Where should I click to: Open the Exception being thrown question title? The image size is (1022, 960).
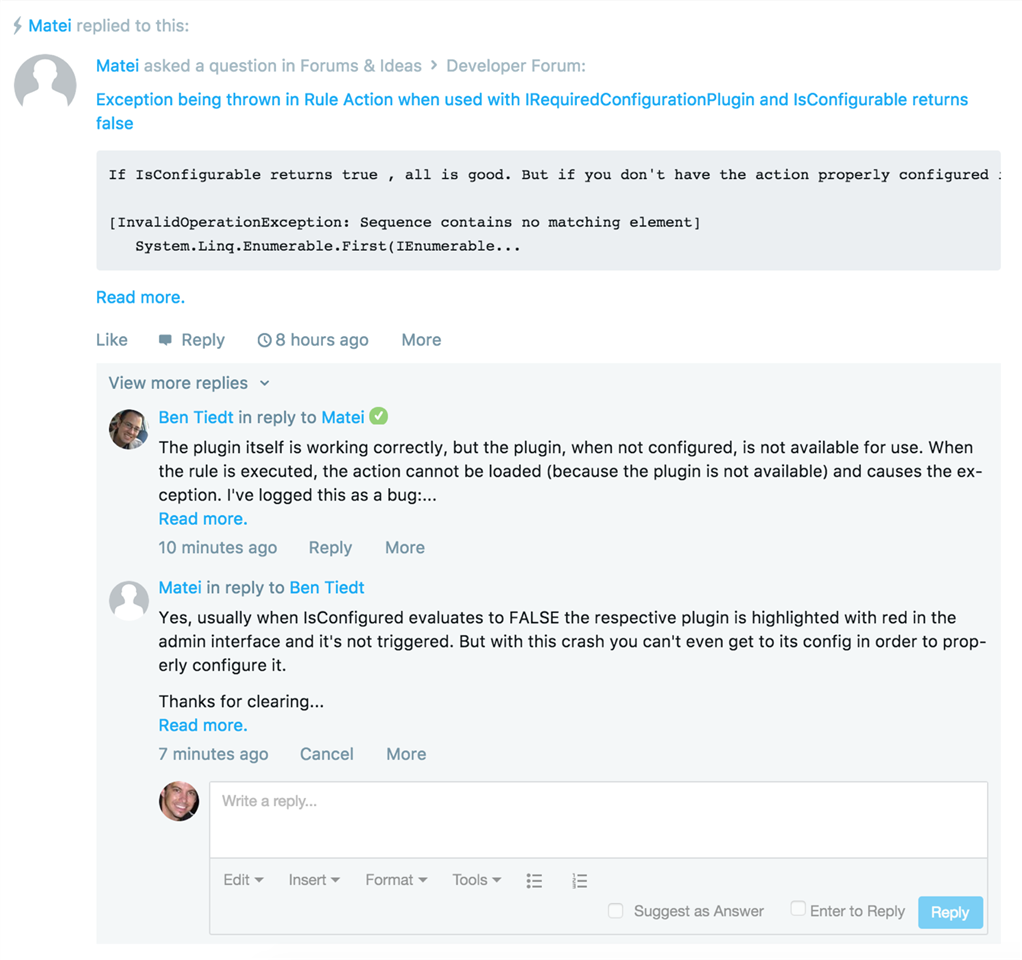tap(532, 111)
